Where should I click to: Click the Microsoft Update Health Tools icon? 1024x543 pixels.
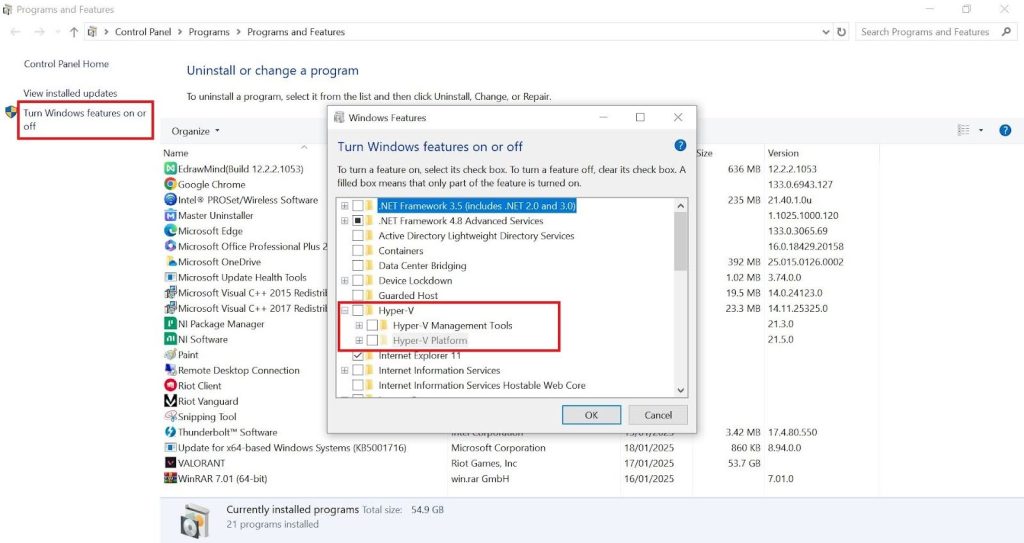[170, 277]
